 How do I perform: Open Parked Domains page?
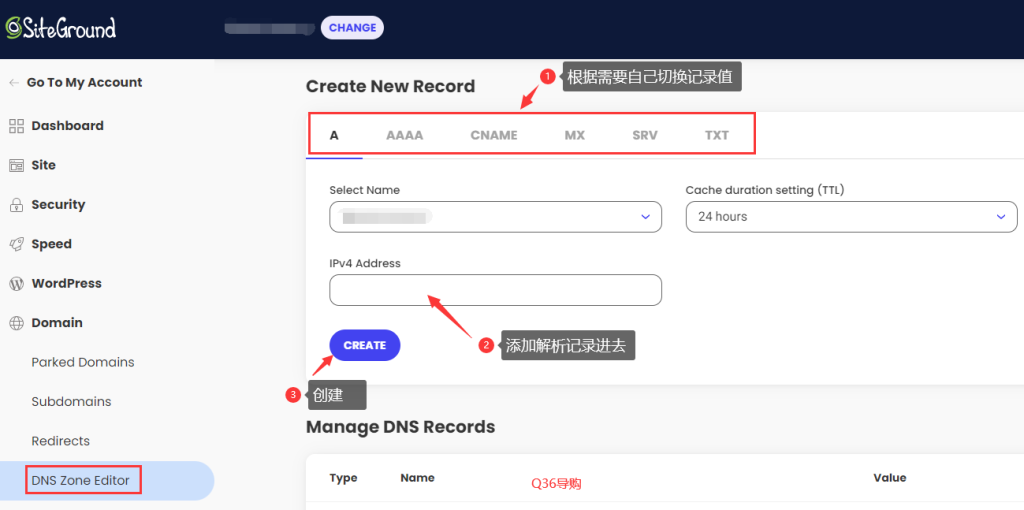[83, 362]
